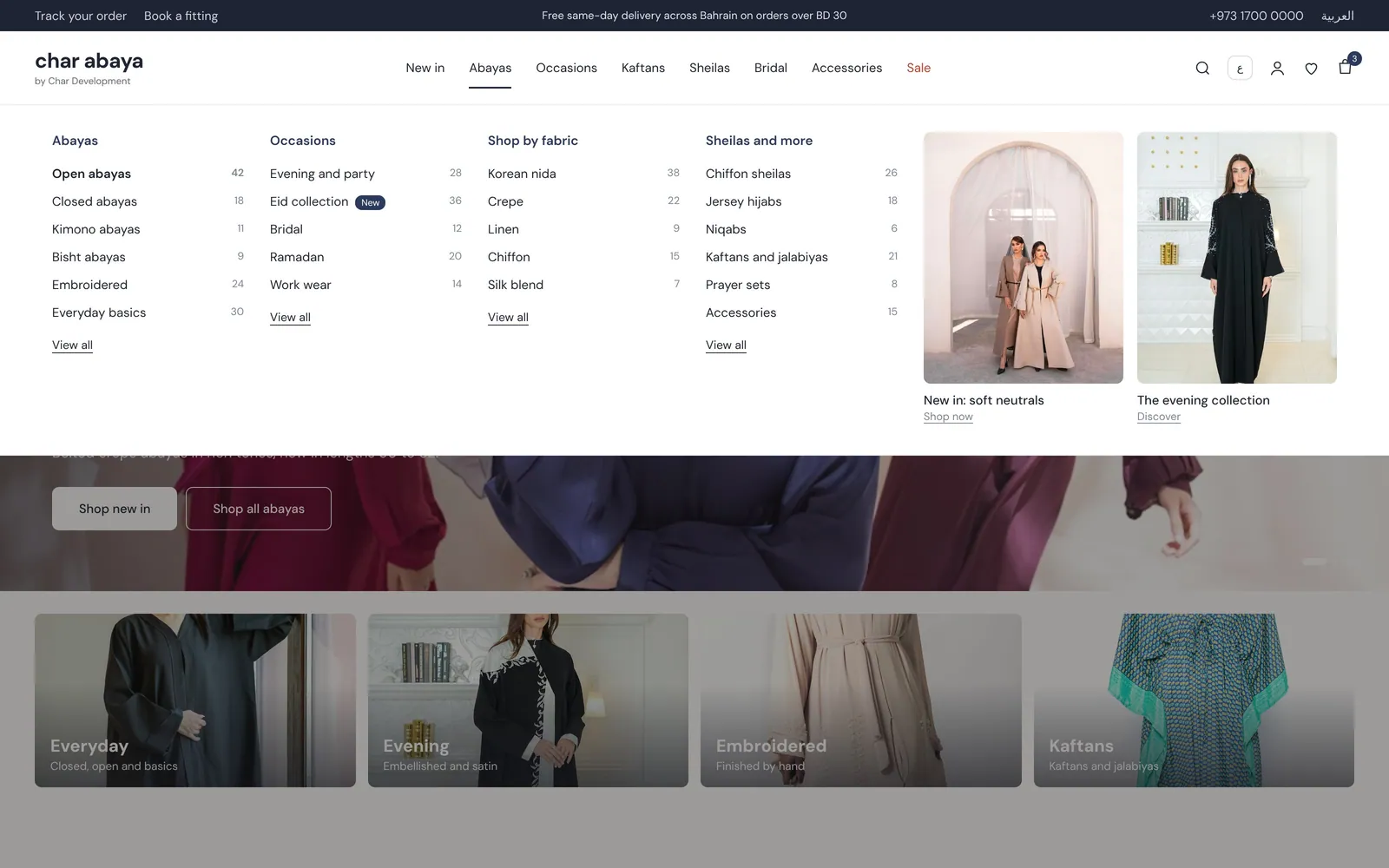Image resolution: width=1389 pixels, height=868 pixels.
Task: Open the Bridal navigation item
Action: coord(771,68)
